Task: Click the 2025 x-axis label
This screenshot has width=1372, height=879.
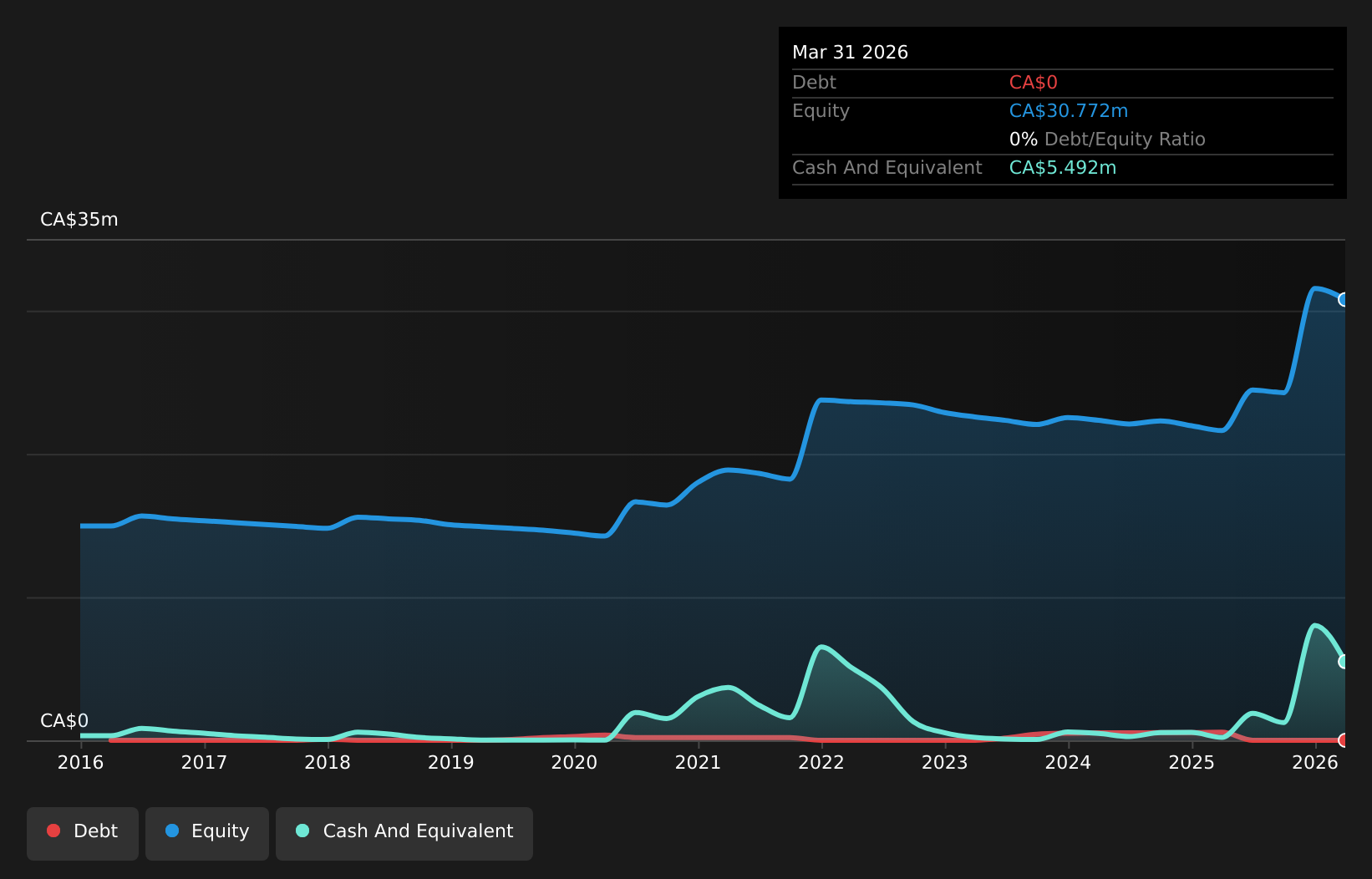Action: click(x=1192, y=763)
